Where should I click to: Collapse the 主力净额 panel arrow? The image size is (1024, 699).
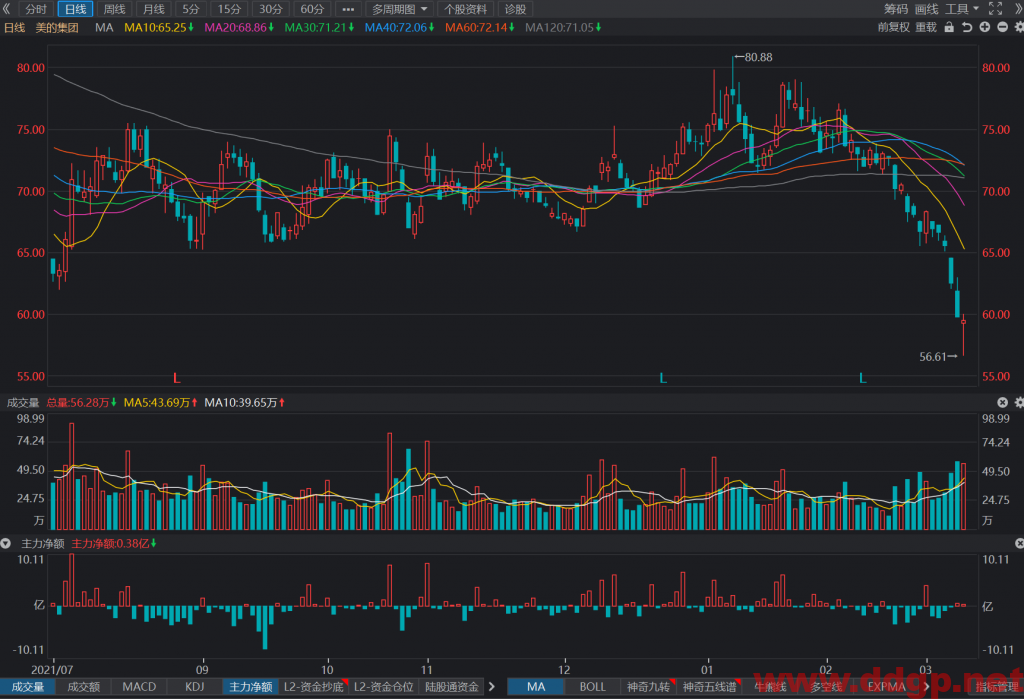(x=6, y=544)
